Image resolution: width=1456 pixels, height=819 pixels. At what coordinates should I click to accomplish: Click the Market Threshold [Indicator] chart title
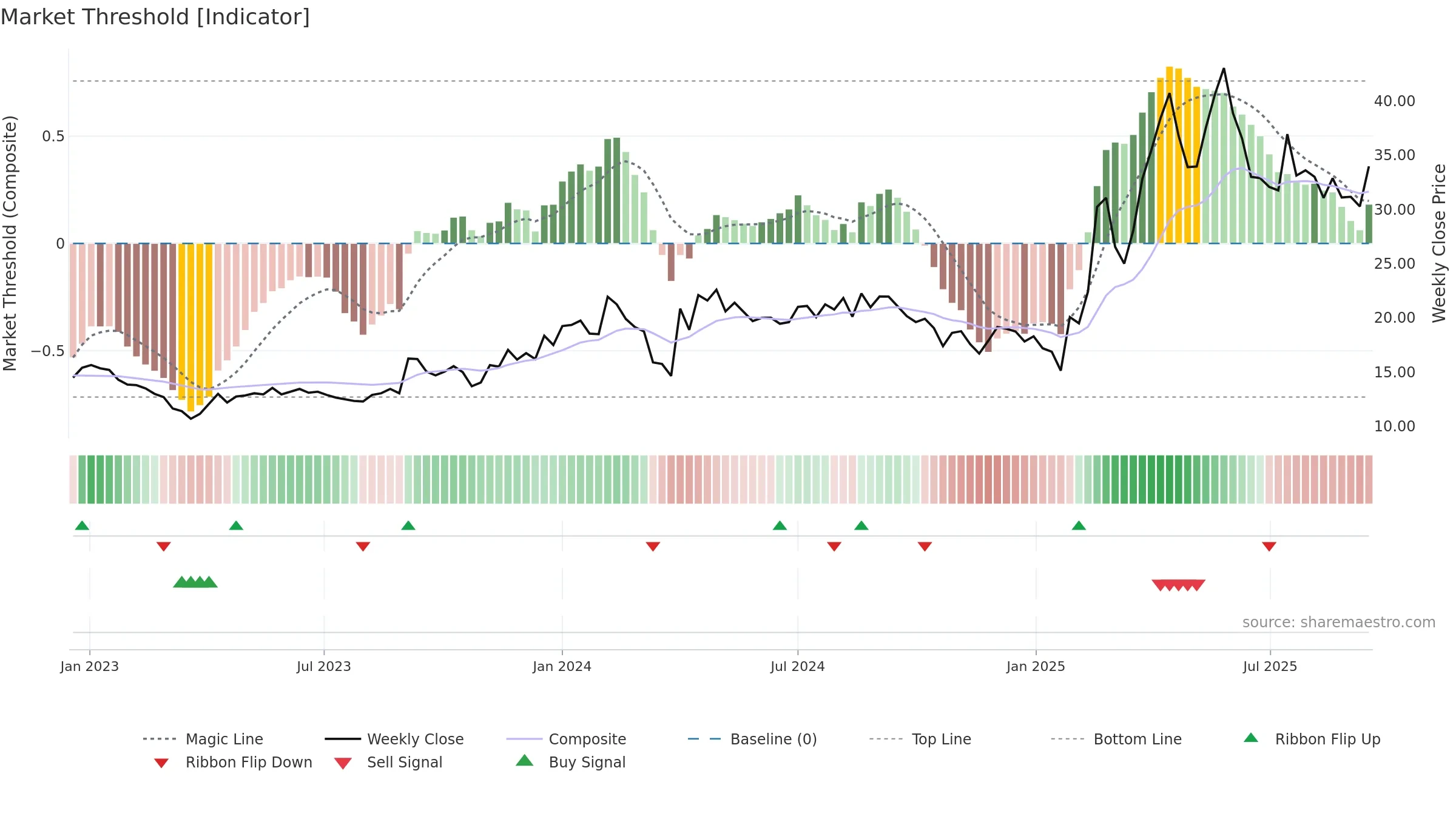coord(155,17)
